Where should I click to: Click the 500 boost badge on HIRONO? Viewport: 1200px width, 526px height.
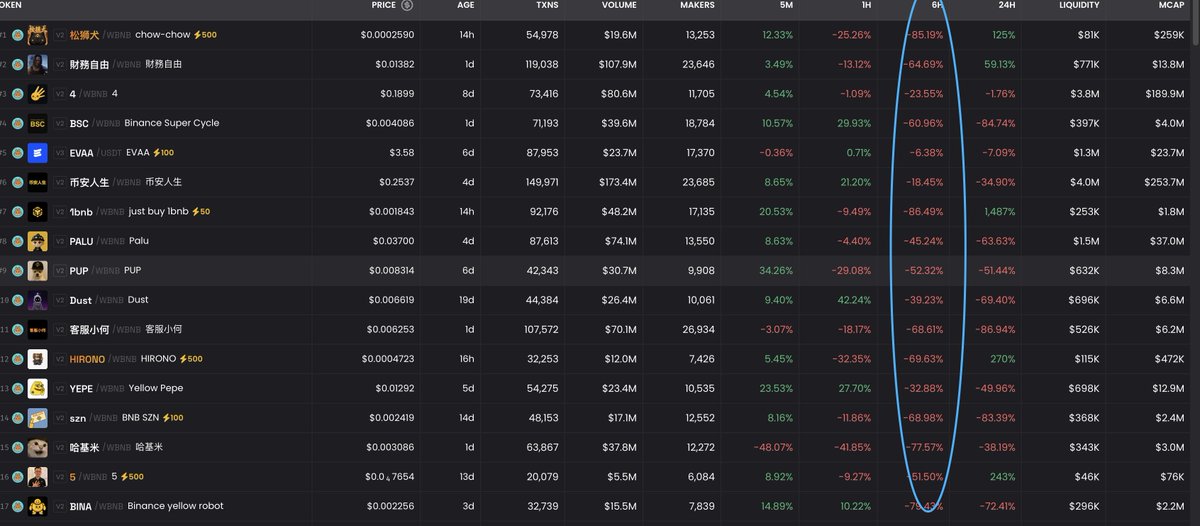click(x=190, y=359)
